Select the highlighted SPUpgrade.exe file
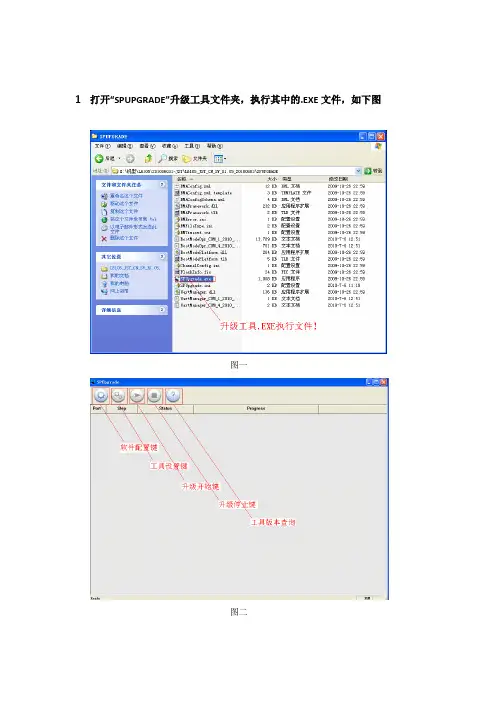496x702 pixels. [x=197, y=278]
